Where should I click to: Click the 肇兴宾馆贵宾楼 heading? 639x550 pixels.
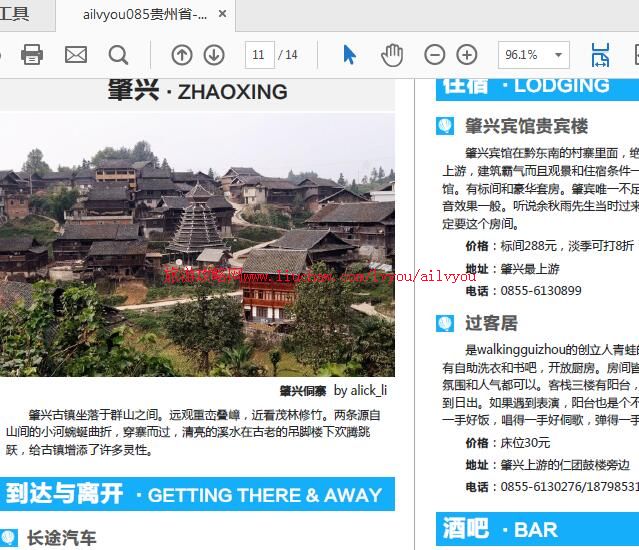526,126
